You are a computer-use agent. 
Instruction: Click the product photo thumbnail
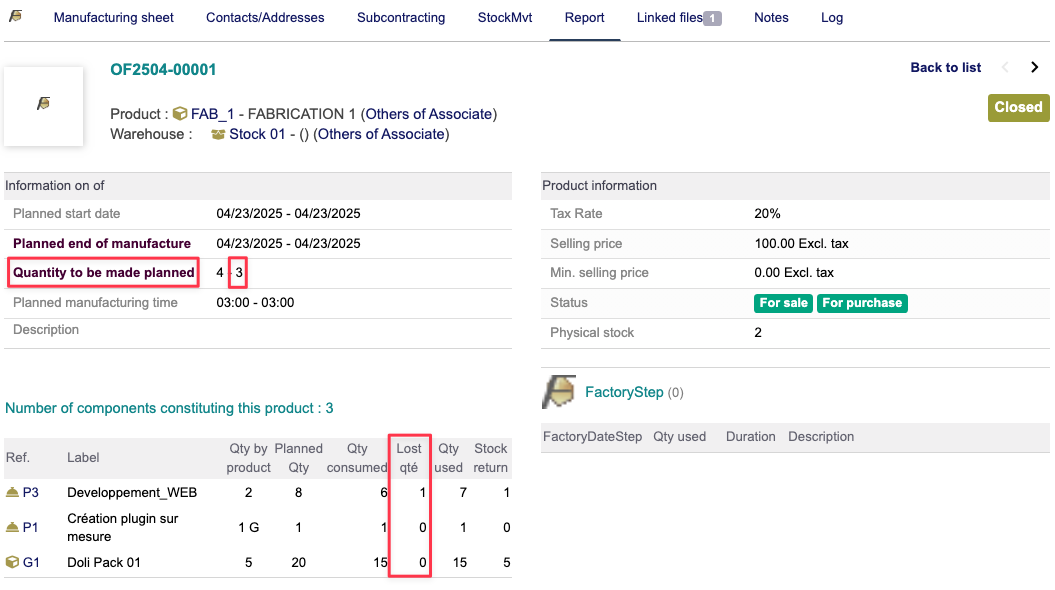pyautogui.click(x=43, y=106)
